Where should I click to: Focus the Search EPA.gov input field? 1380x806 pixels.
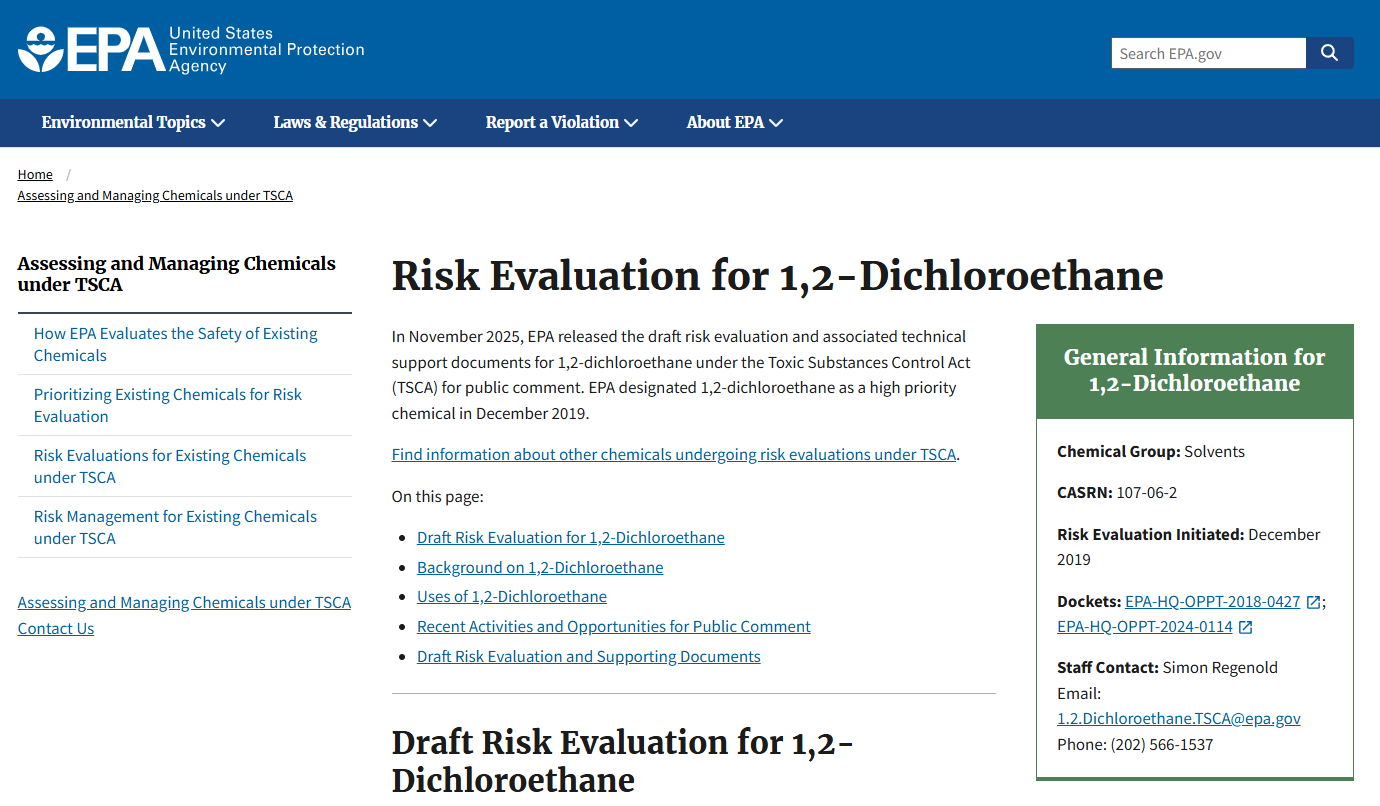coord(1208,53)
